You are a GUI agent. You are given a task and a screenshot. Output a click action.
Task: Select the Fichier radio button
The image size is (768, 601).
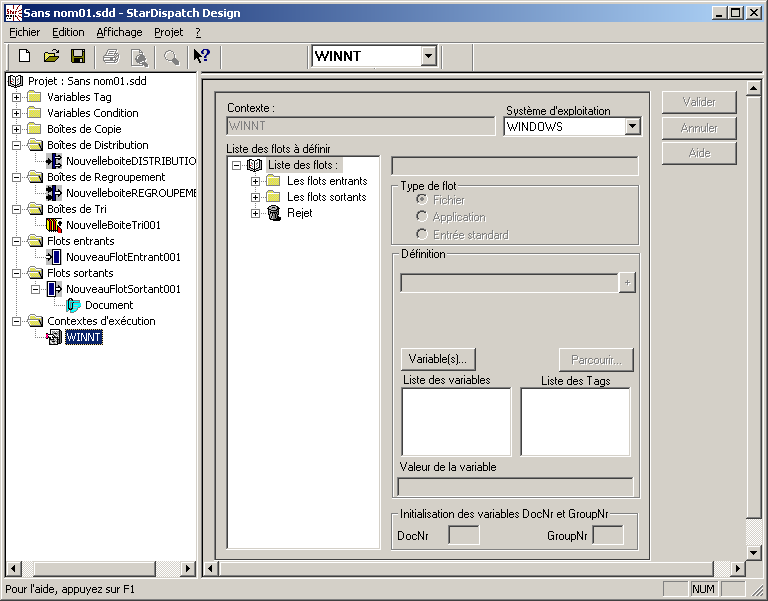click(x=422, y=200)
